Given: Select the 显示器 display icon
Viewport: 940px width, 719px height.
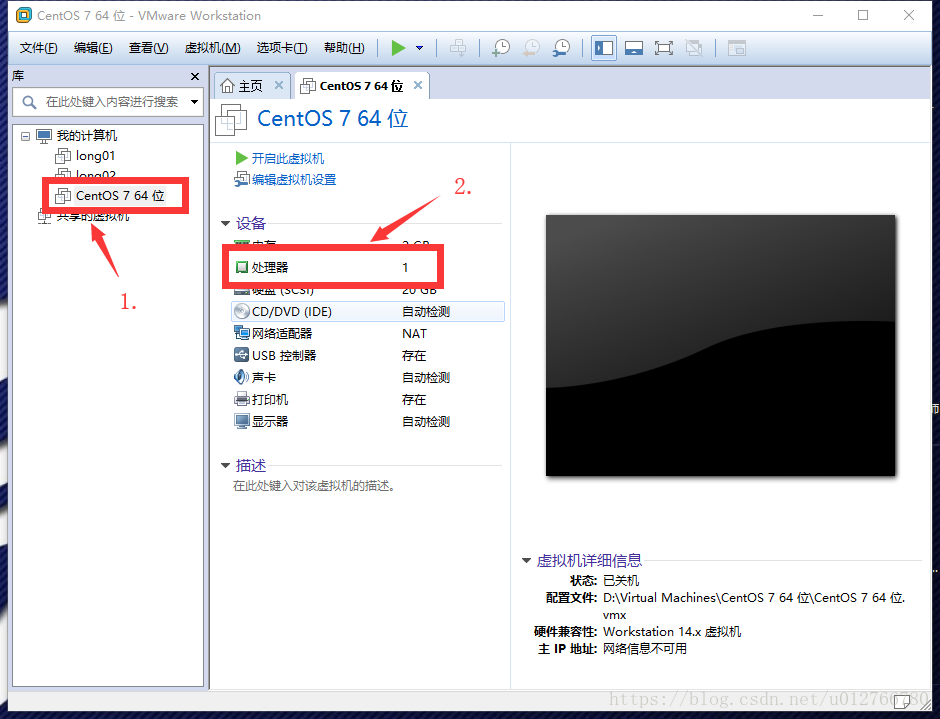Looking at the screenshot, I should pyautogui.click(x=241, y=422).
